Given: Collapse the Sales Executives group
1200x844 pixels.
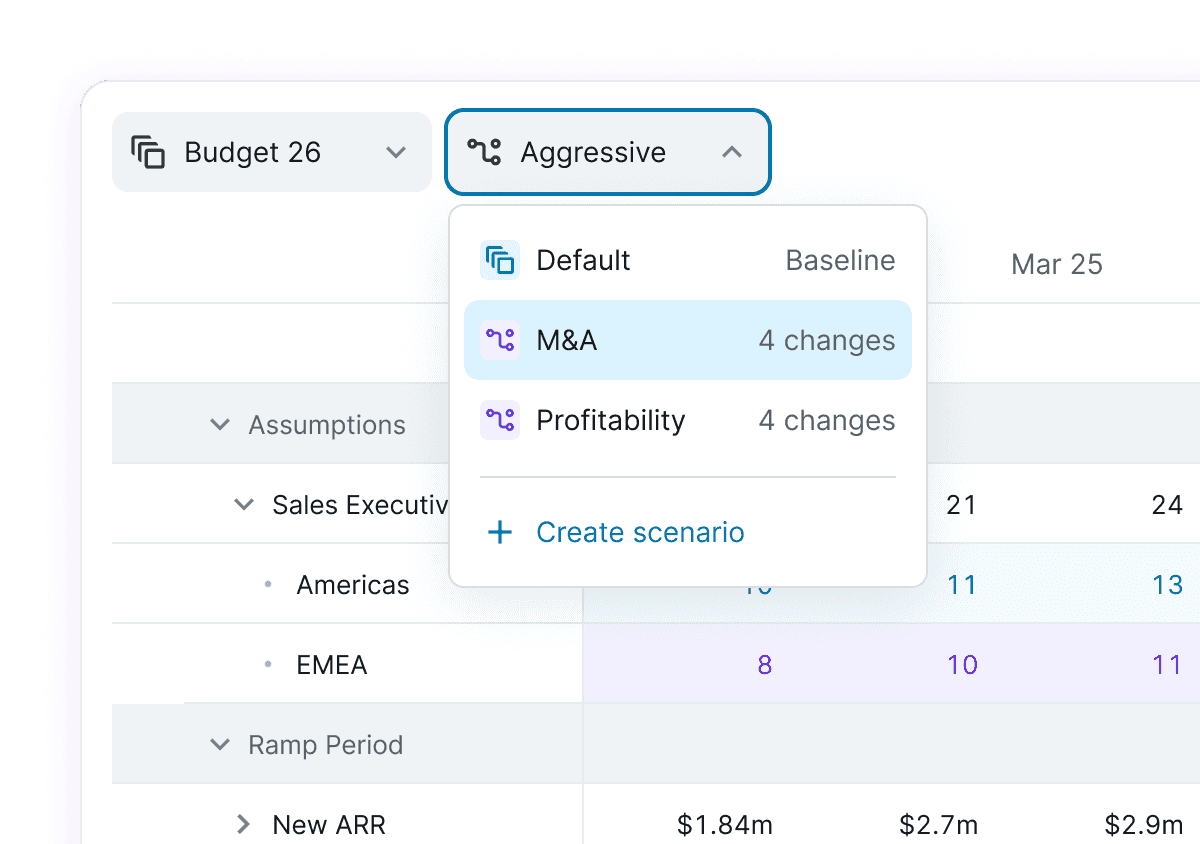Looking at the screenshot, I should tap(244, 505).
